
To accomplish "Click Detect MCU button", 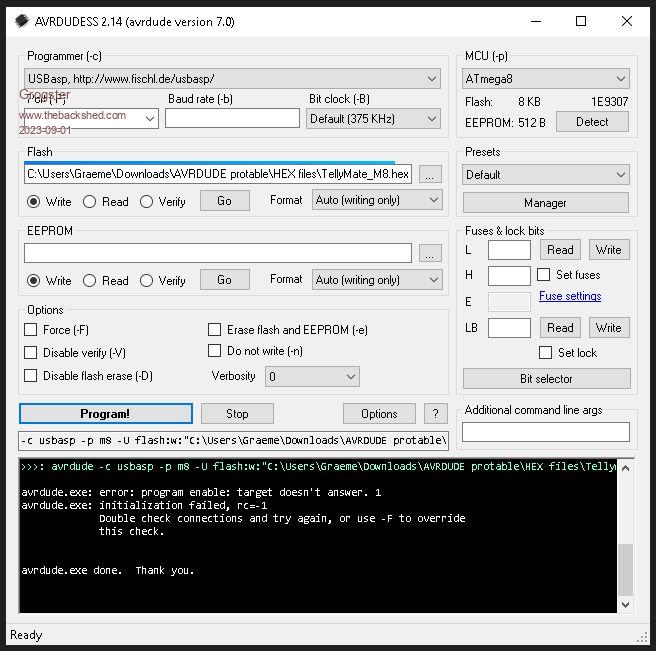I will pyautogui.click(x=591, y=121).
